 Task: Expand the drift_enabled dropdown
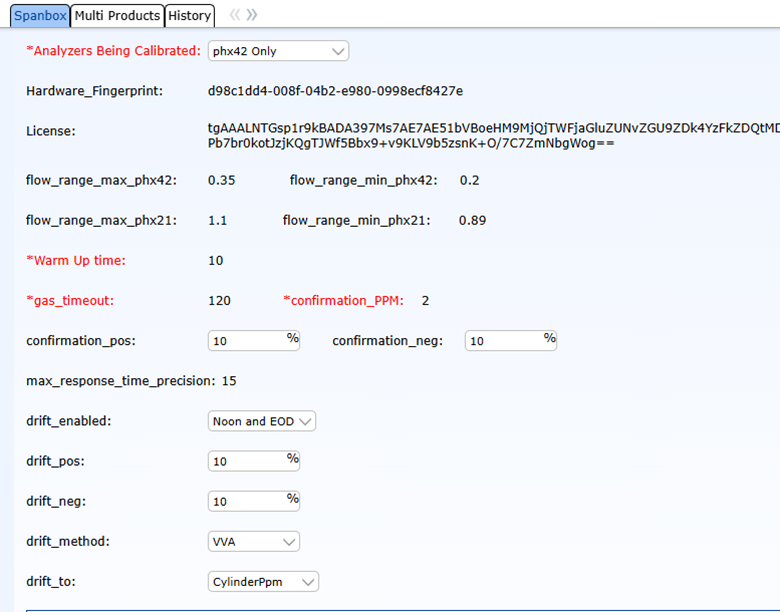[x=262, y=421]
